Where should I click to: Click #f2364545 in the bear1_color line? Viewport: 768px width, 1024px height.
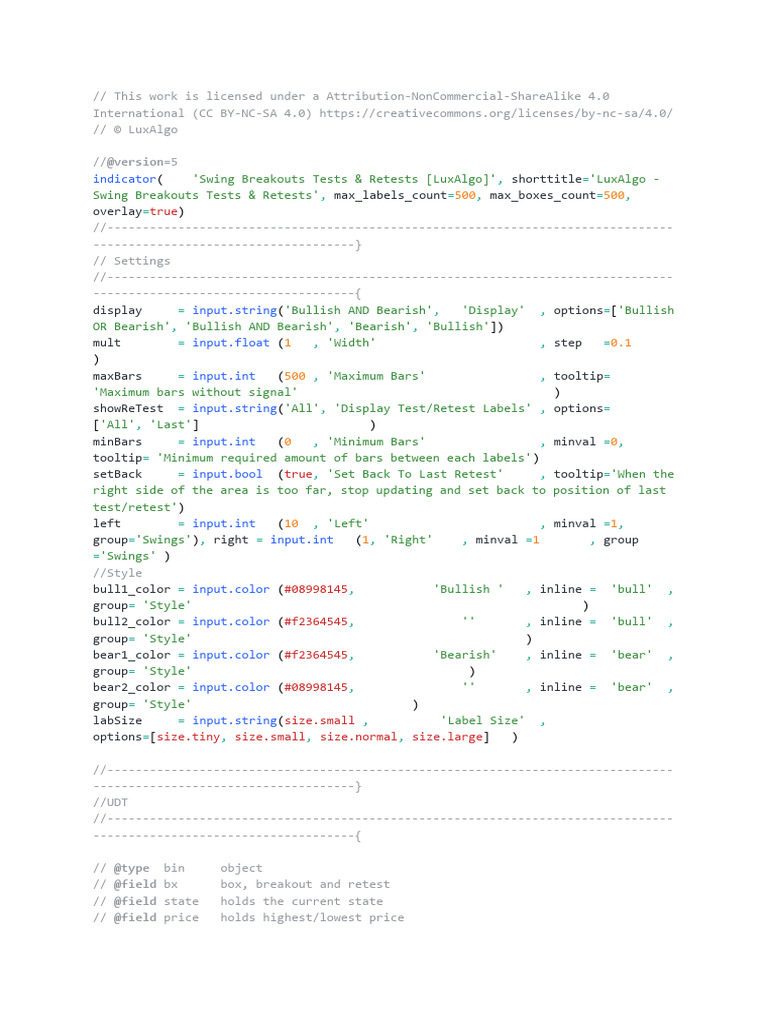316,655
